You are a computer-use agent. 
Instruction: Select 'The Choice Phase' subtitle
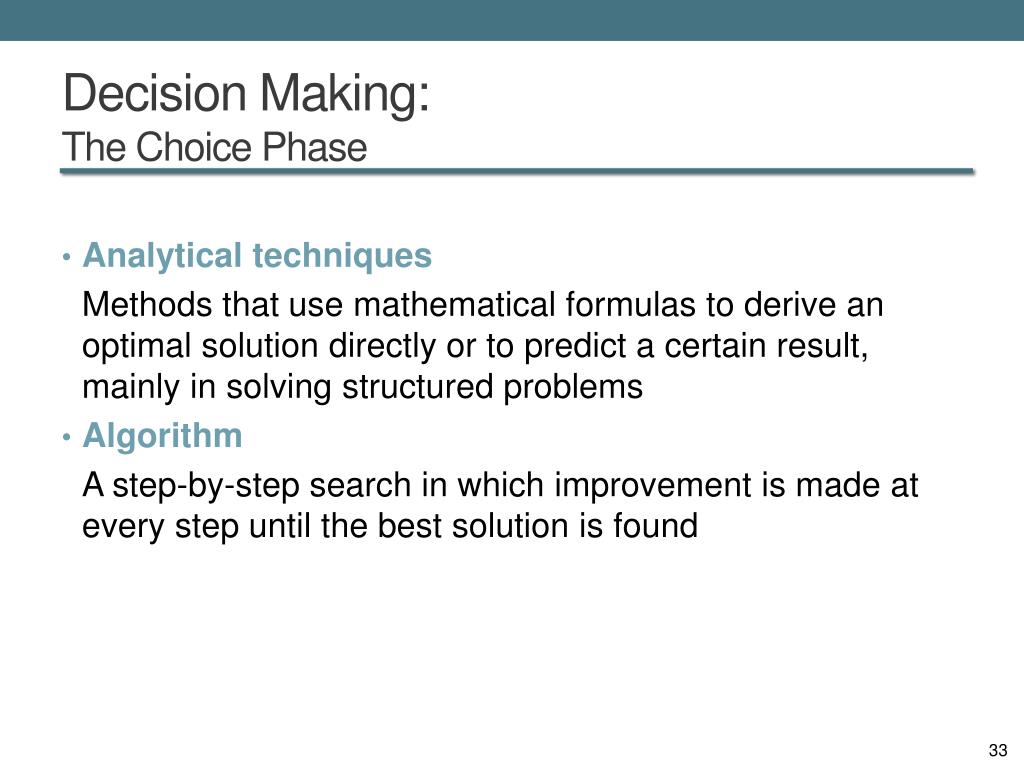[214, 146]
